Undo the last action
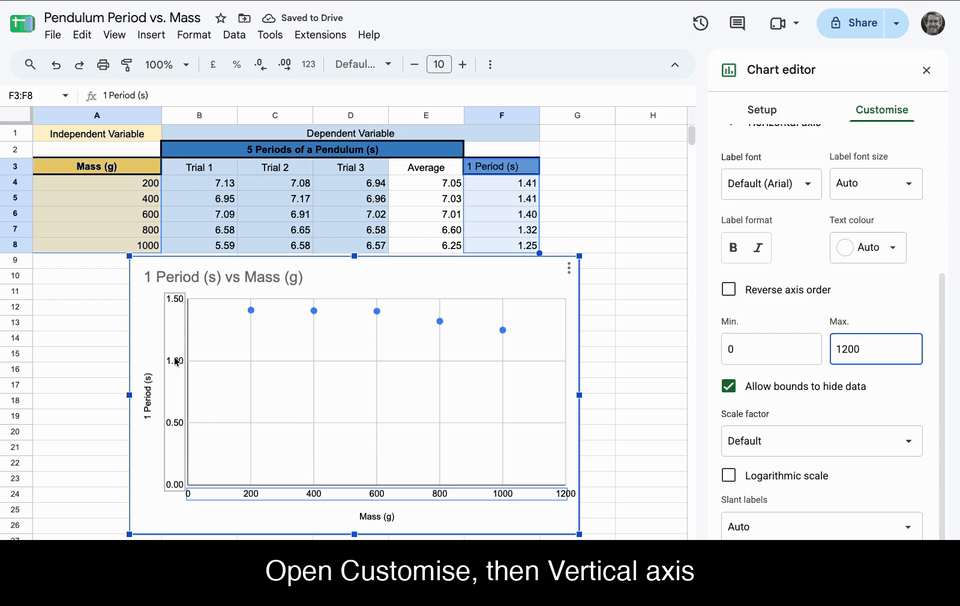The height and width of the screenshot is (606, 960). pos(56,64)
